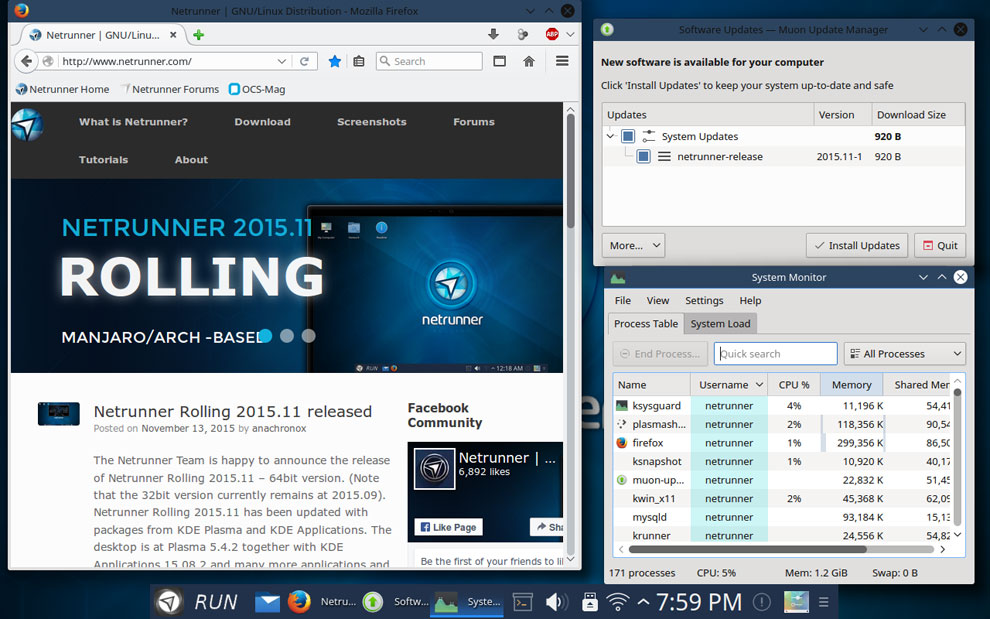Open the clock showing 7:59 PM
Image resolution: width=990 pixels, height=619 pixels.
pyautogui.click(x=699, y=602)
